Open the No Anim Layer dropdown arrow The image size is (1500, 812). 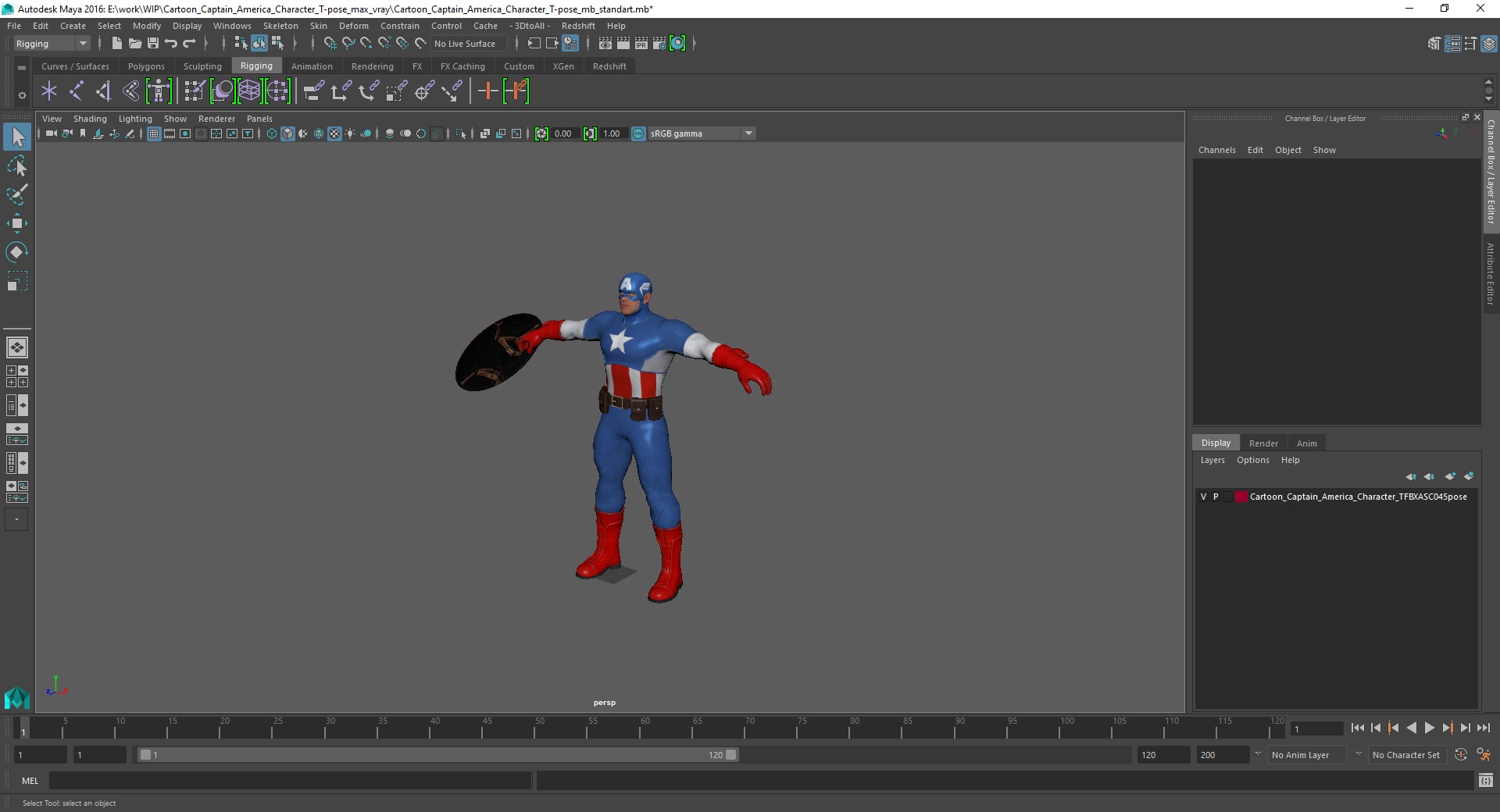click(x=1258, y=754)
